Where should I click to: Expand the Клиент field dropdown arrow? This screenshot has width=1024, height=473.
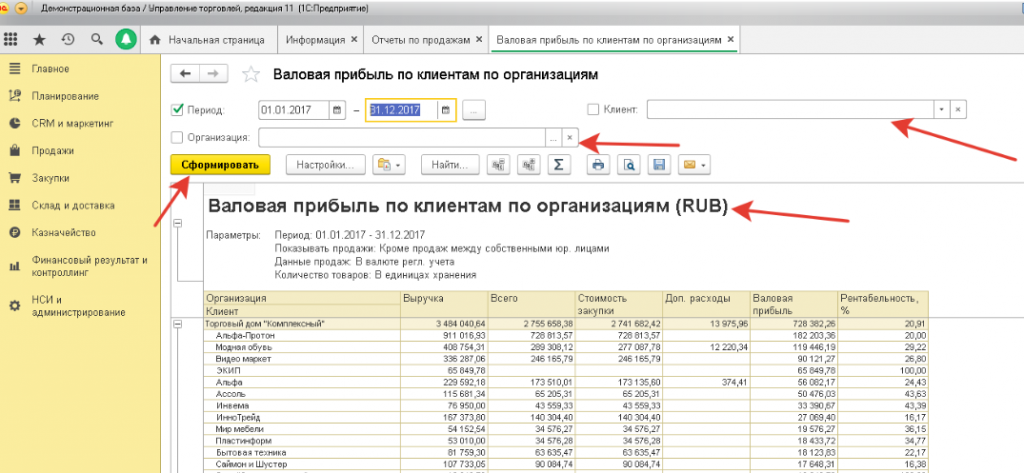point(940,109)
